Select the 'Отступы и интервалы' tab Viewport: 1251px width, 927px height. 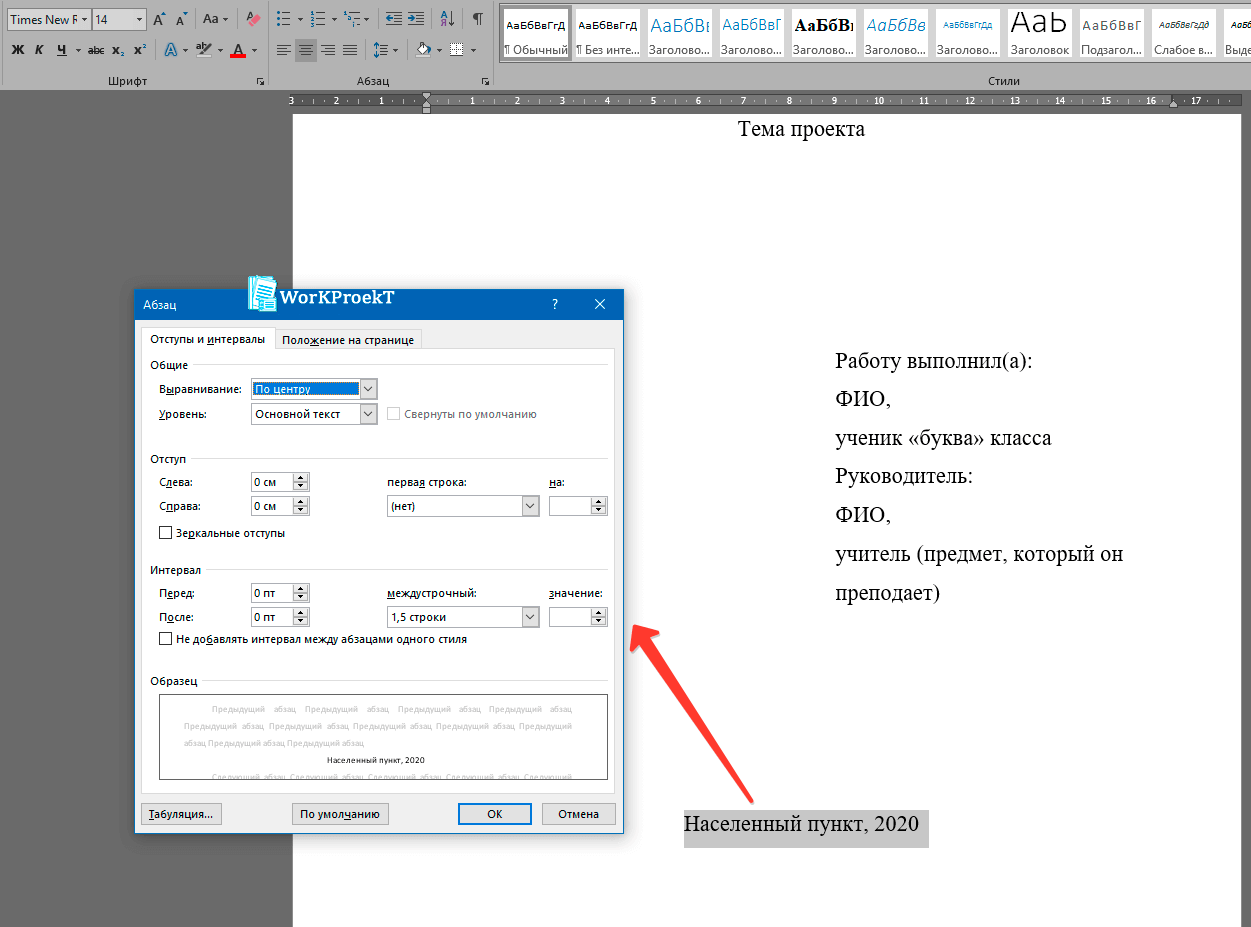(x=208, y=339)
